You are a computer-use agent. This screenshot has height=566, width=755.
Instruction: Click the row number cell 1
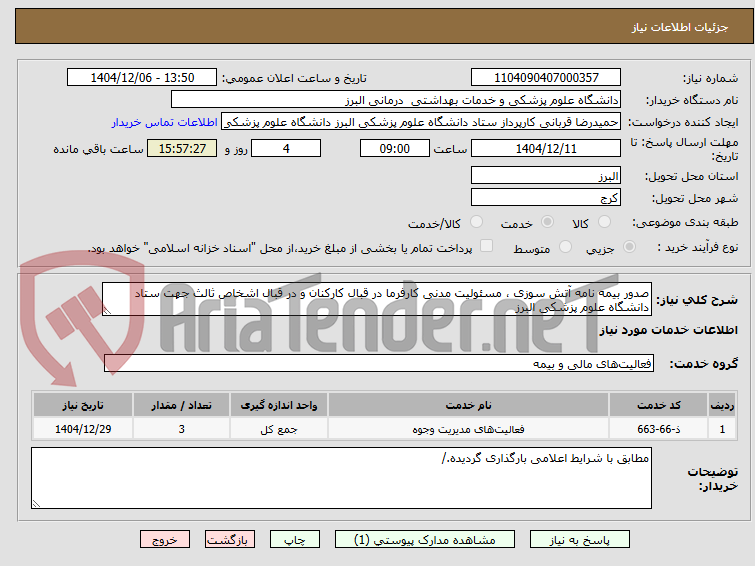pyautogui.click(x=722, y=429)
